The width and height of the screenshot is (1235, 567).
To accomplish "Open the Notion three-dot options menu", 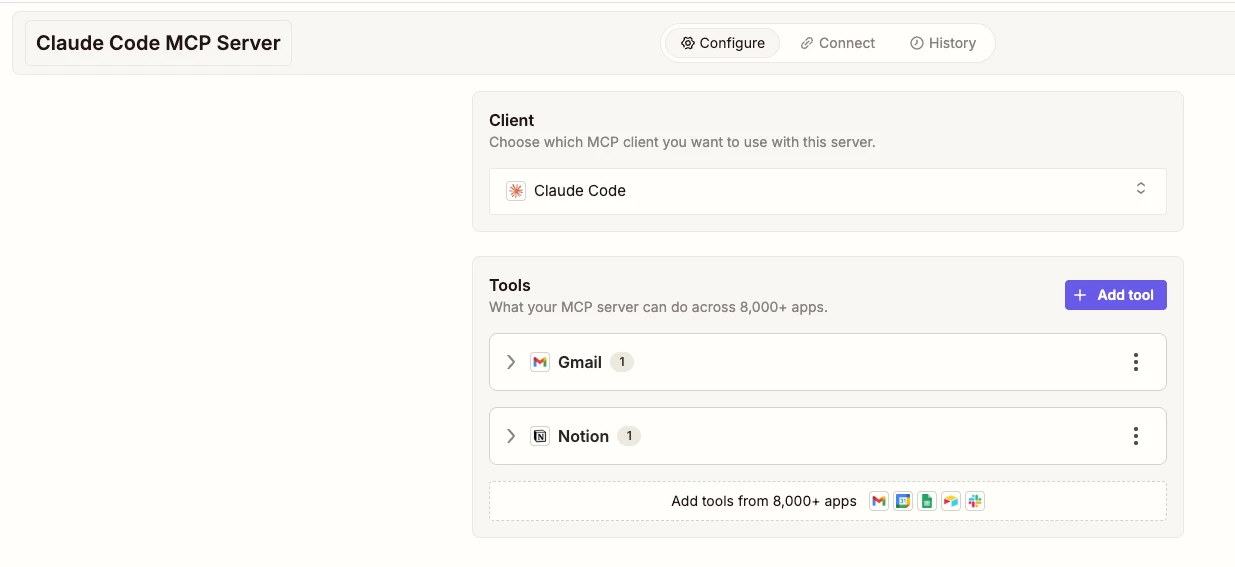I will click(x=1135, y=436).
